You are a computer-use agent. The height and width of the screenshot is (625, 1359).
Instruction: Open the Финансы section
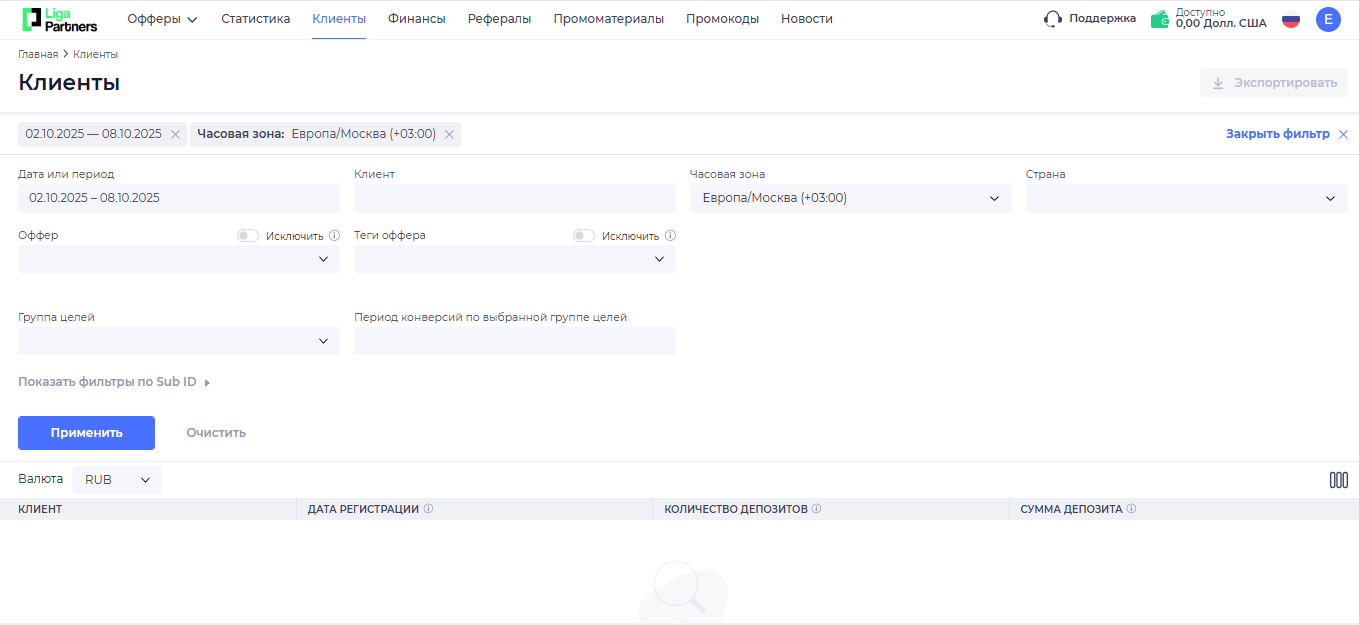pos(416,18)
